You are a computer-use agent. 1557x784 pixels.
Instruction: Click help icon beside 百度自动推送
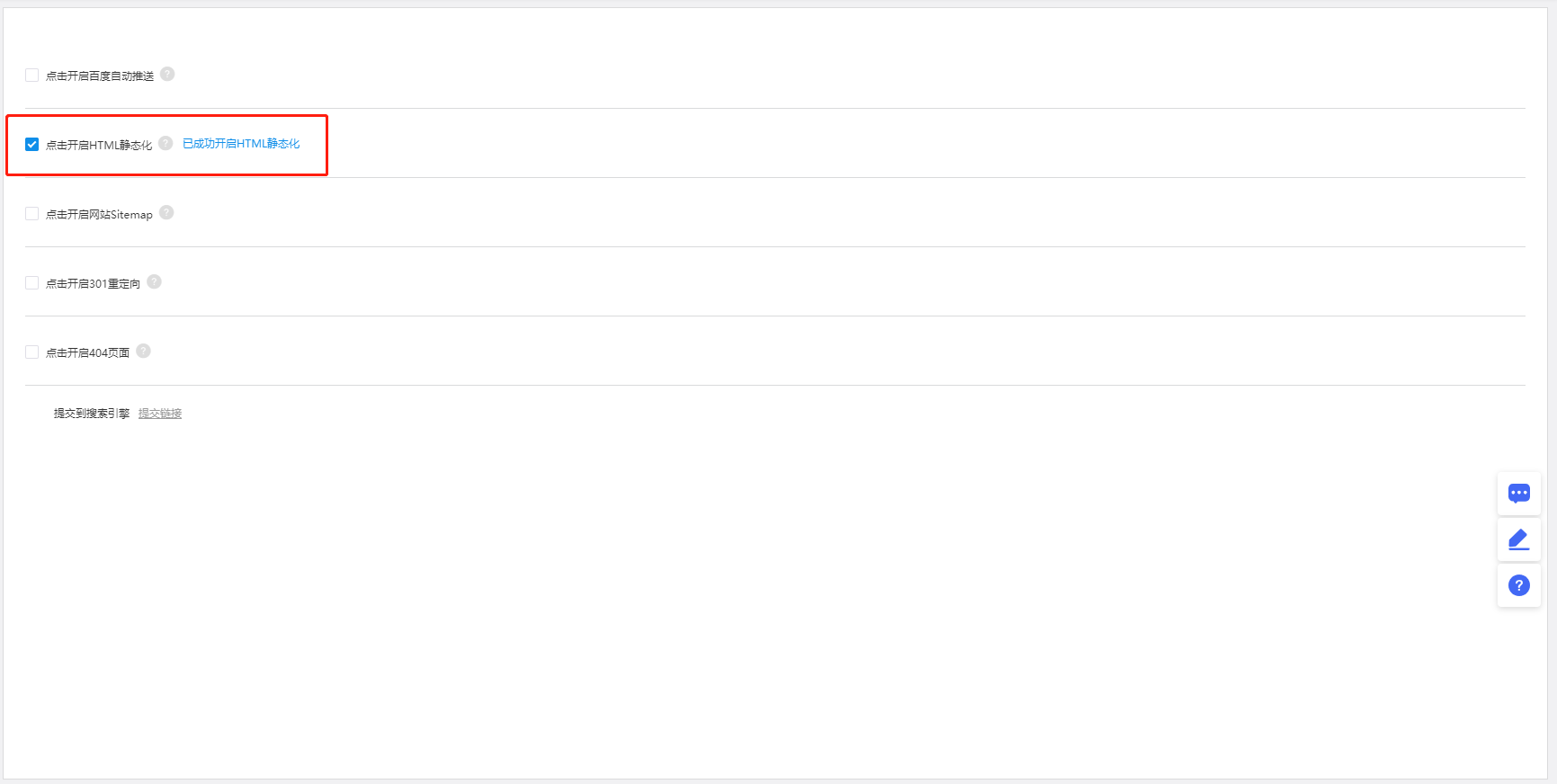click(x=167, y=74)
